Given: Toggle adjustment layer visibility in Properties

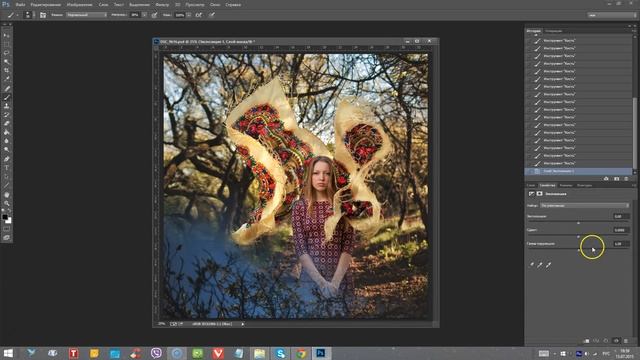Looking at the screenshot, I should click(x=616, y=341).
